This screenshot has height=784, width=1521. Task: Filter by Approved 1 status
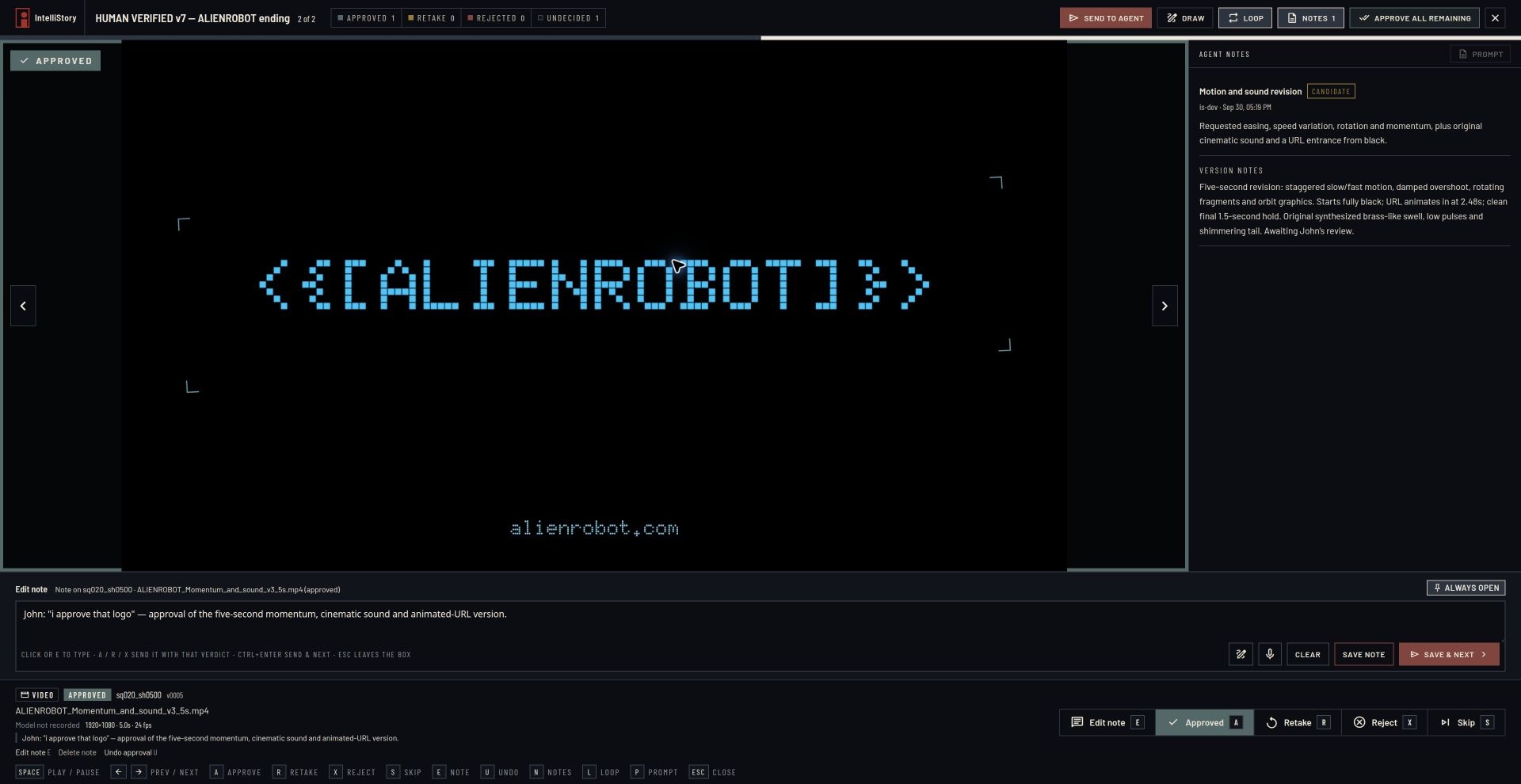coord(366,17)
